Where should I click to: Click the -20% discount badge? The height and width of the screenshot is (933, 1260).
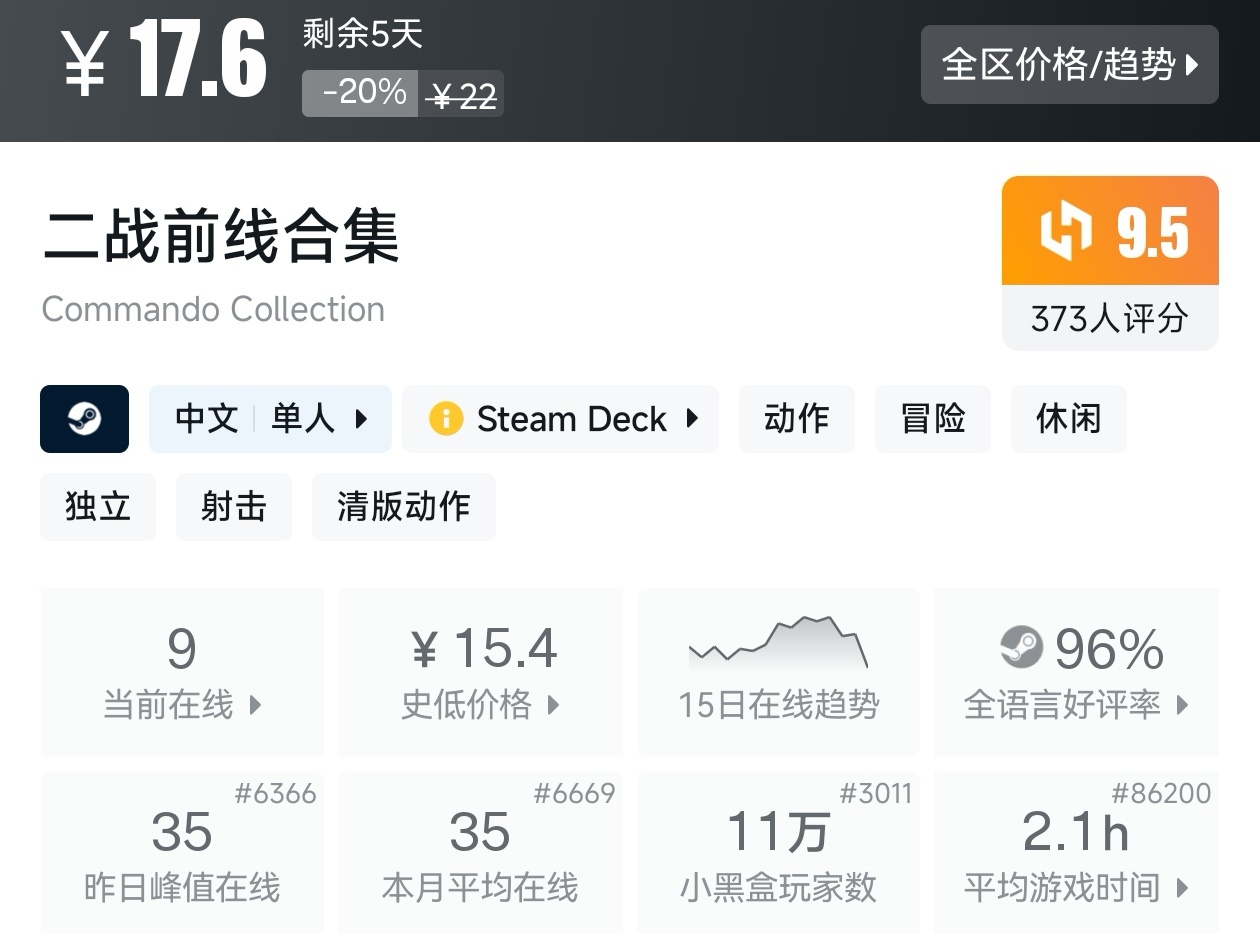(x=360, y=94)
